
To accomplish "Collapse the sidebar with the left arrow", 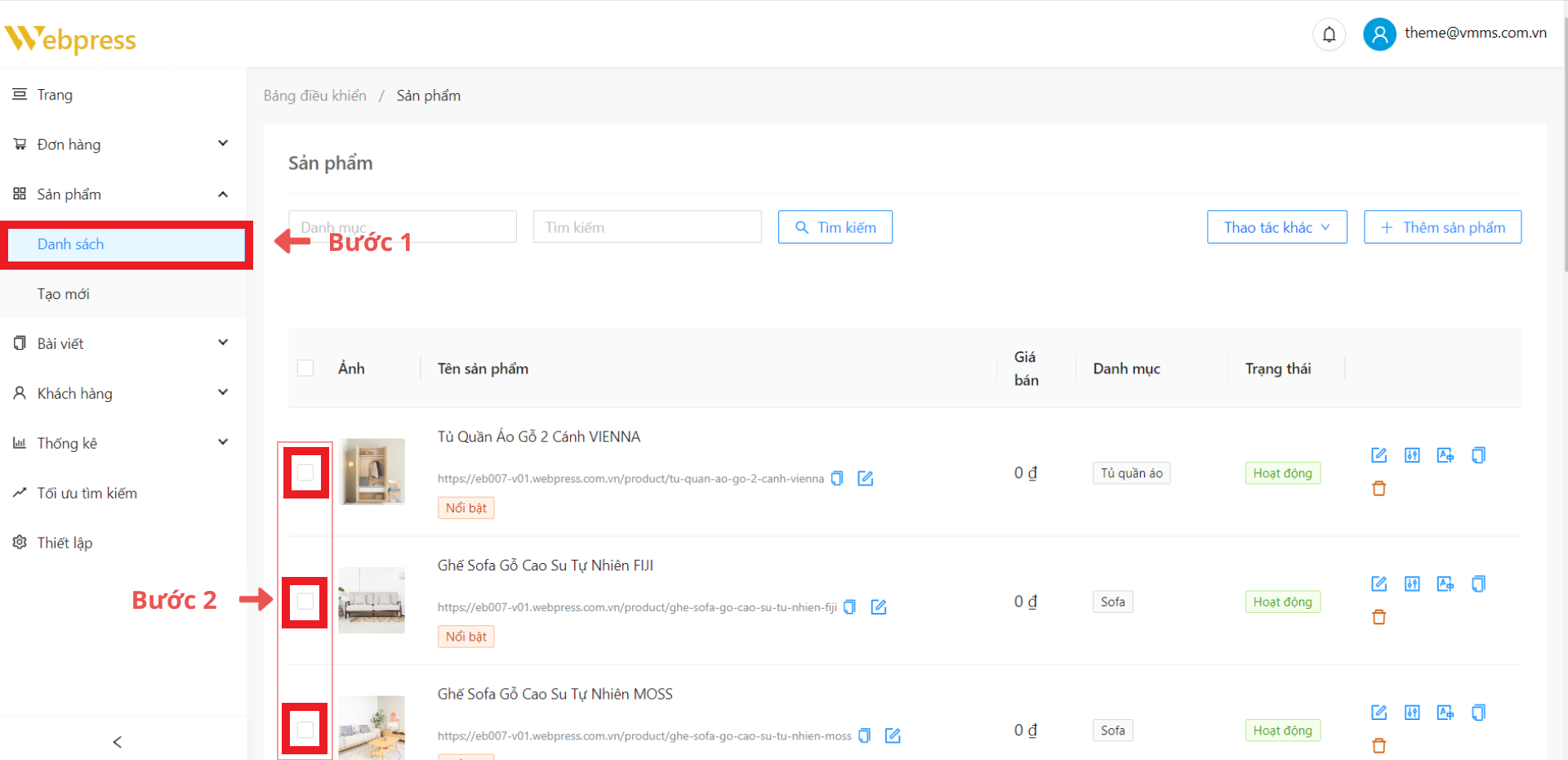I will click(118, 742).
